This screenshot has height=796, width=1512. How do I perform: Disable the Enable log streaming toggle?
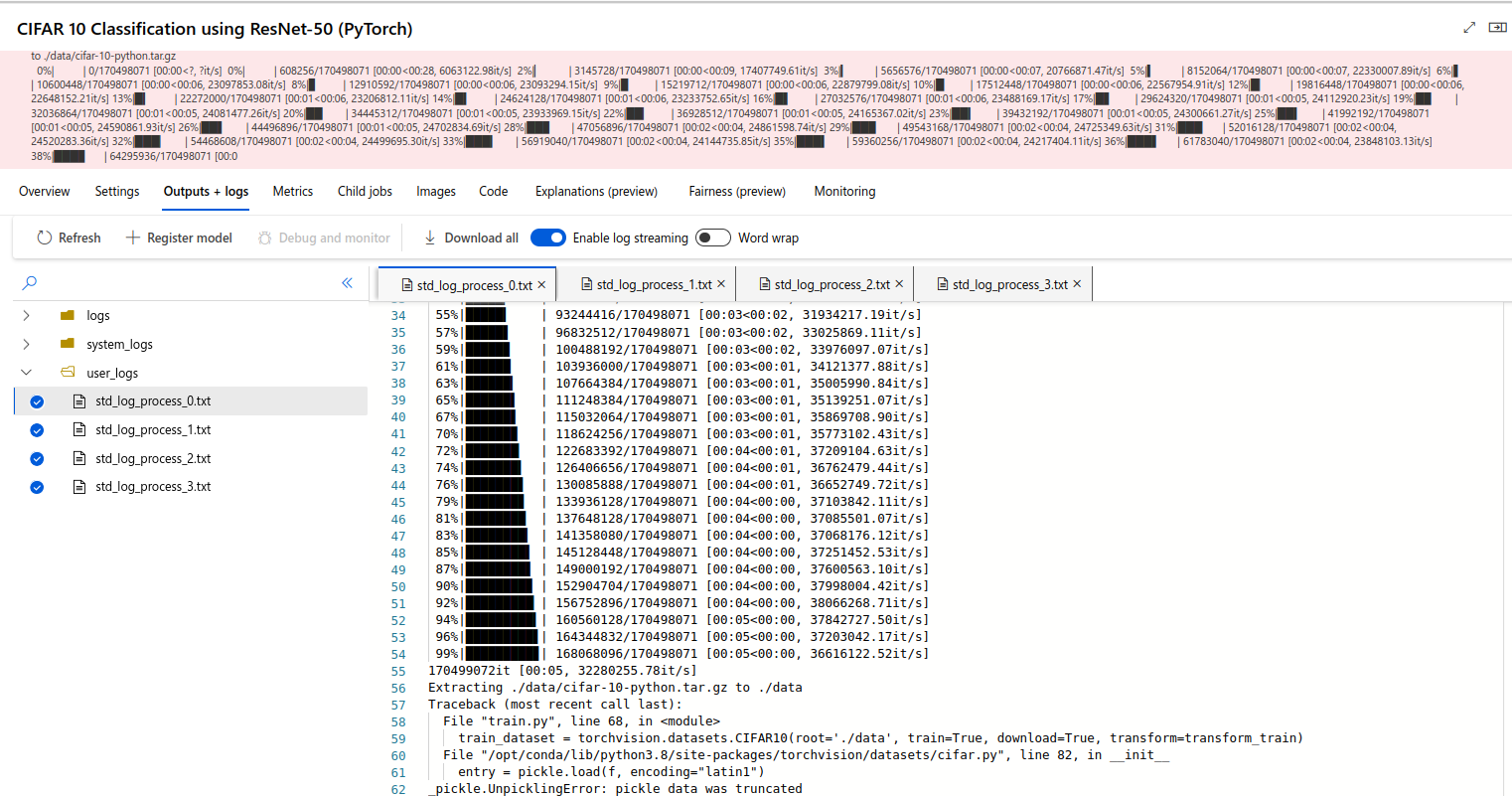point(548,238)
